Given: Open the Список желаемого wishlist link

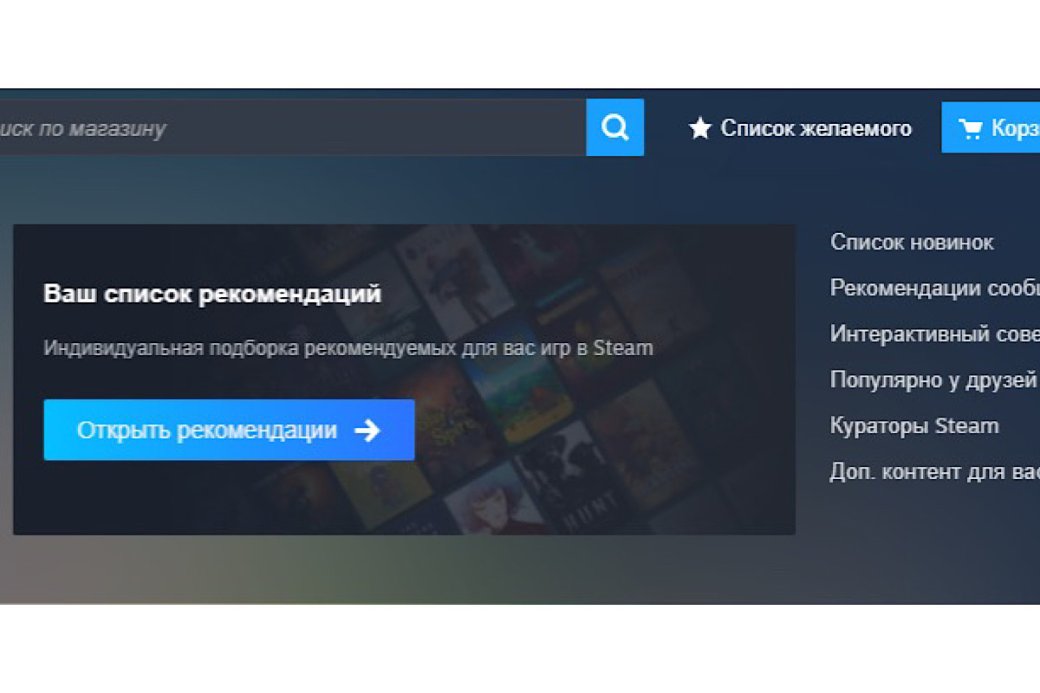Looking at the screenshot, I should click(815, 128).
